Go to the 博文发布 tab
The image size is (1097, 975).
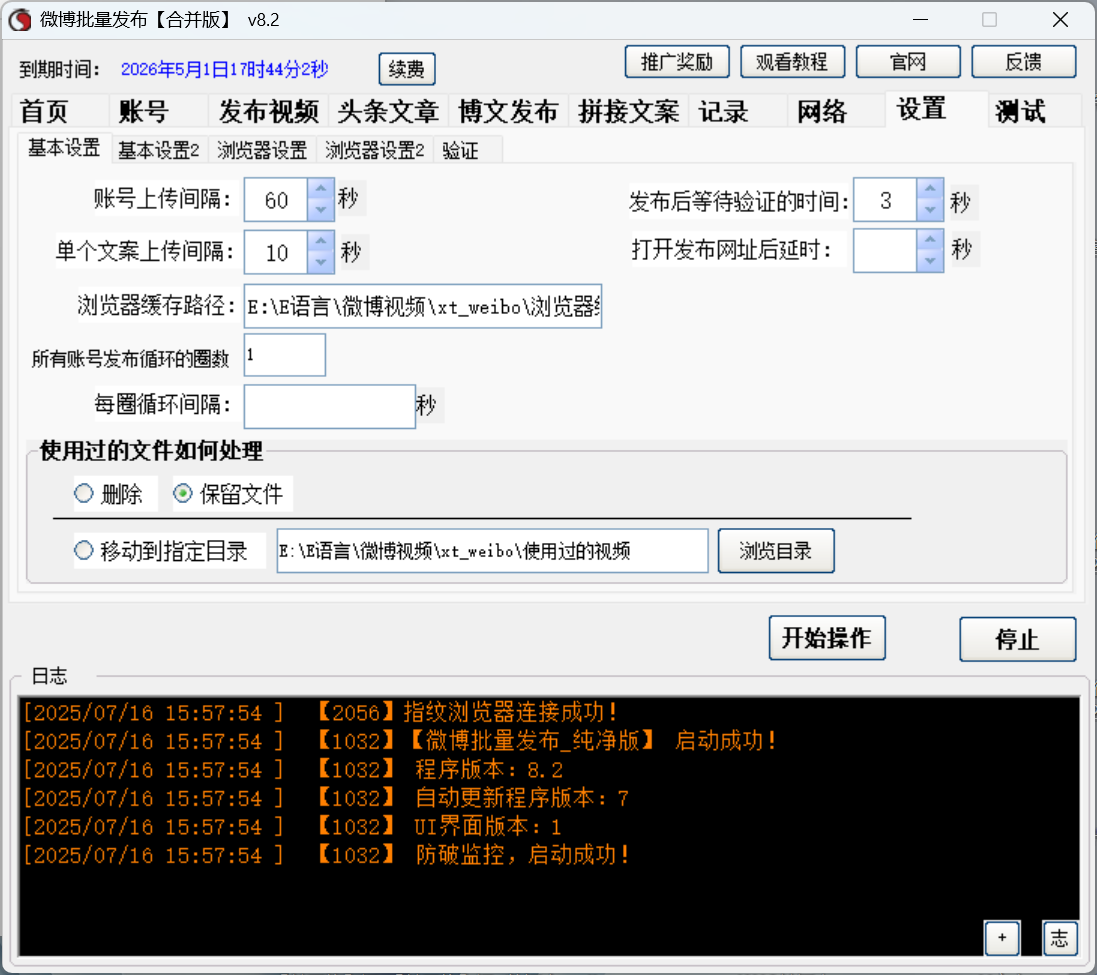pos(508,111)
